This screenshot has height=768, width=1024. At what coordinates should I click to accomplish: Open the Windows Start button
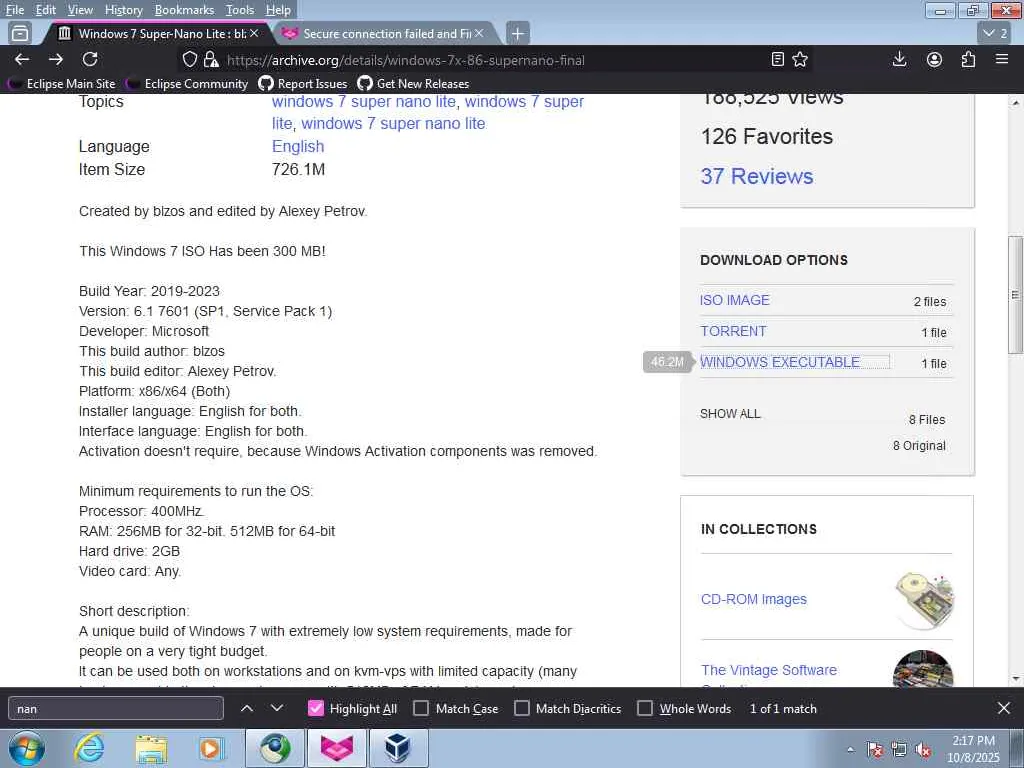coord(26,748)
